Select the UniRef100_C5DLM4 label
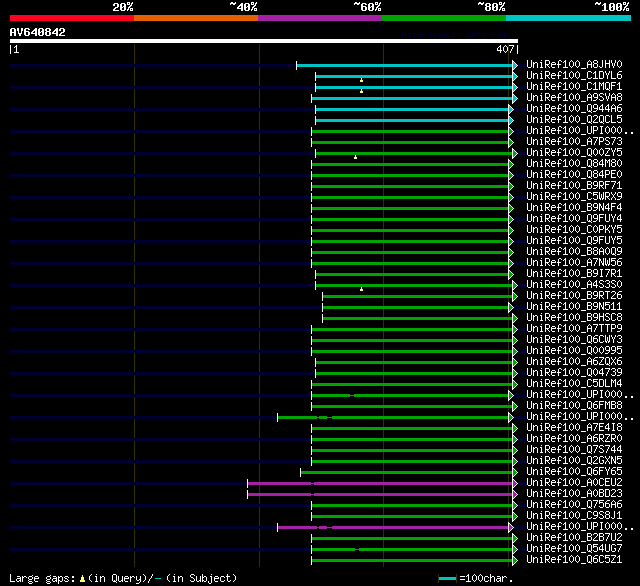 point(574,384)
